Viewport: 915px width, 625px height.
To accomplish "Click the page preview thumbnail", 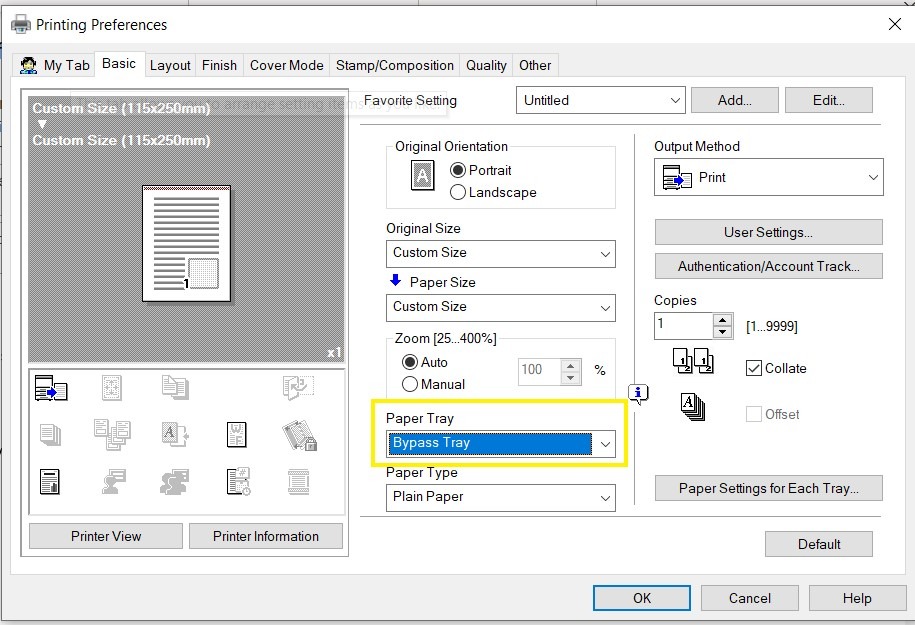I will [186, 243].
